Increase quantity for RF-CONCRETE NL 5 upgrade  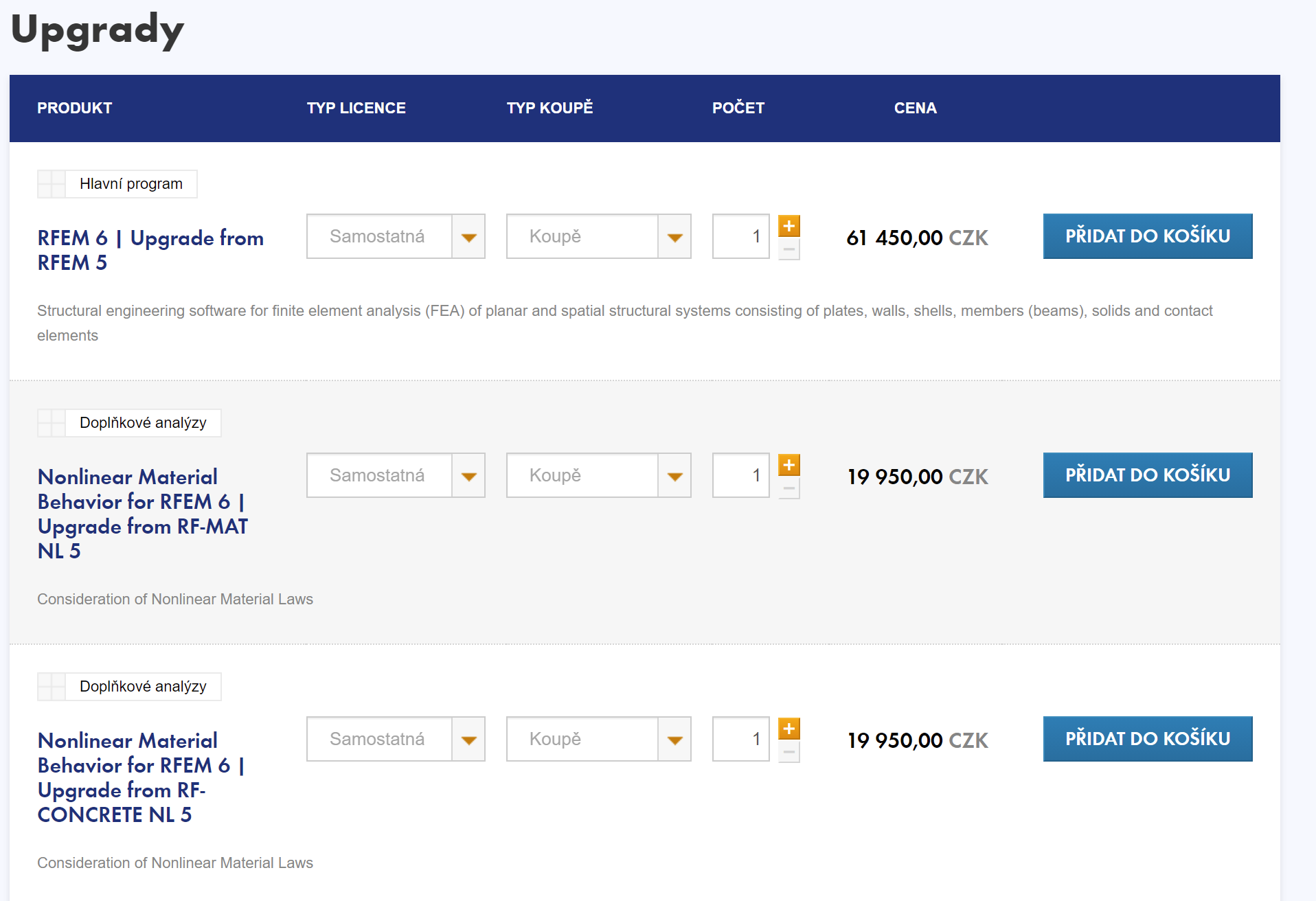[x=789, y=729]
